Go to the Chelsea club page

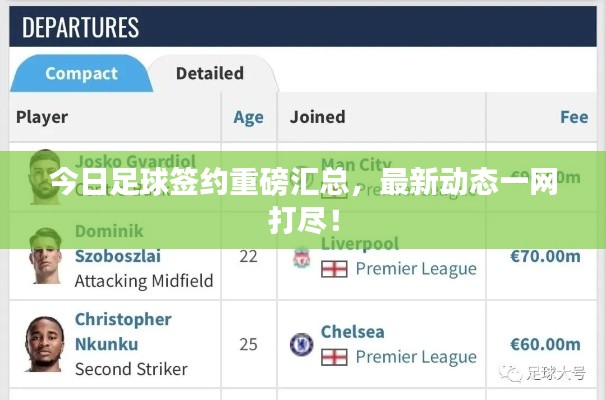pyautogui.click(x=353, y=332)
